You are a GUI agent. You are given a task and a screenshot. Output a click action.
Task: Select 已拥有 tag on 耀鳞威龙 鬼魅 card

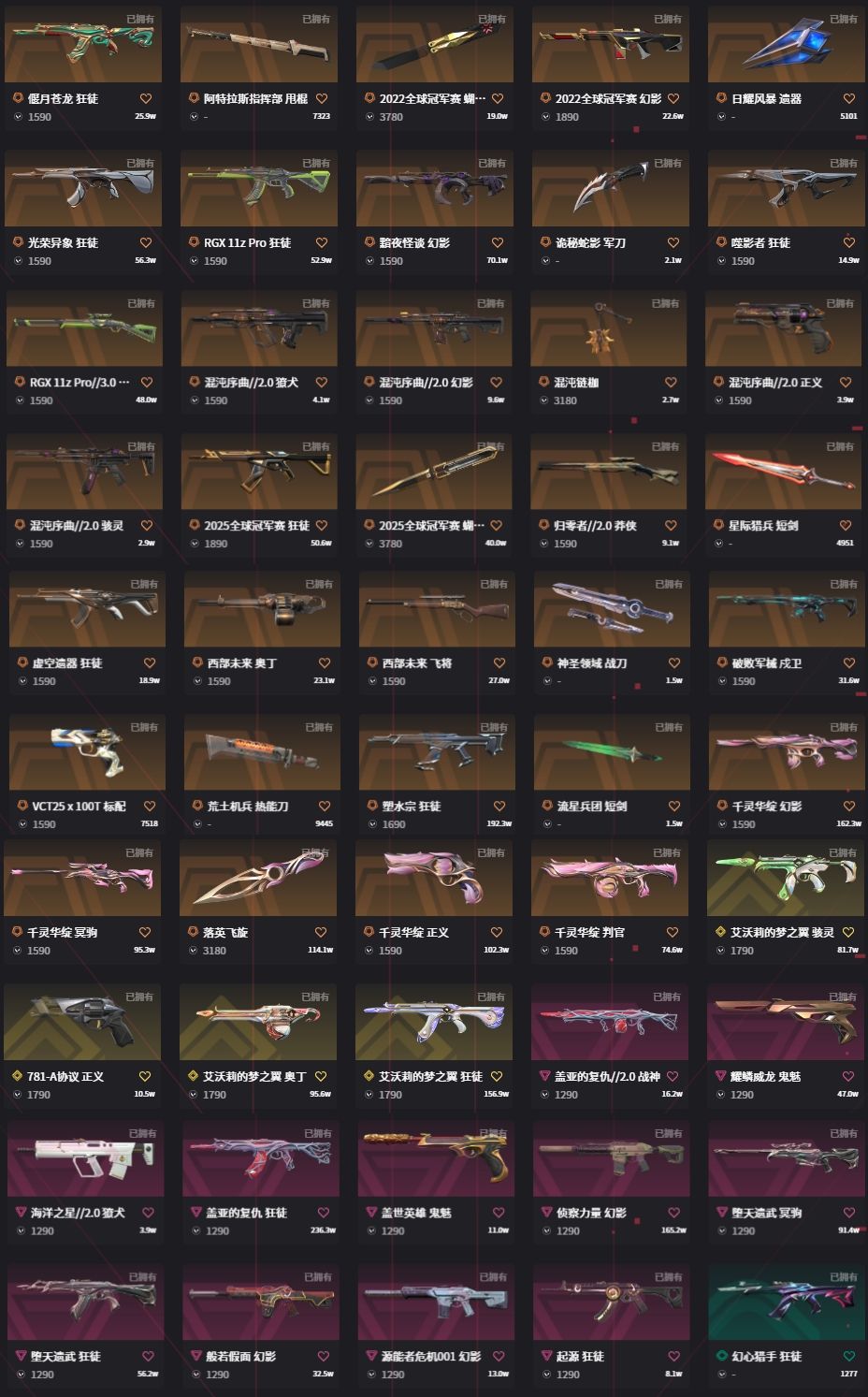point(844,997)
